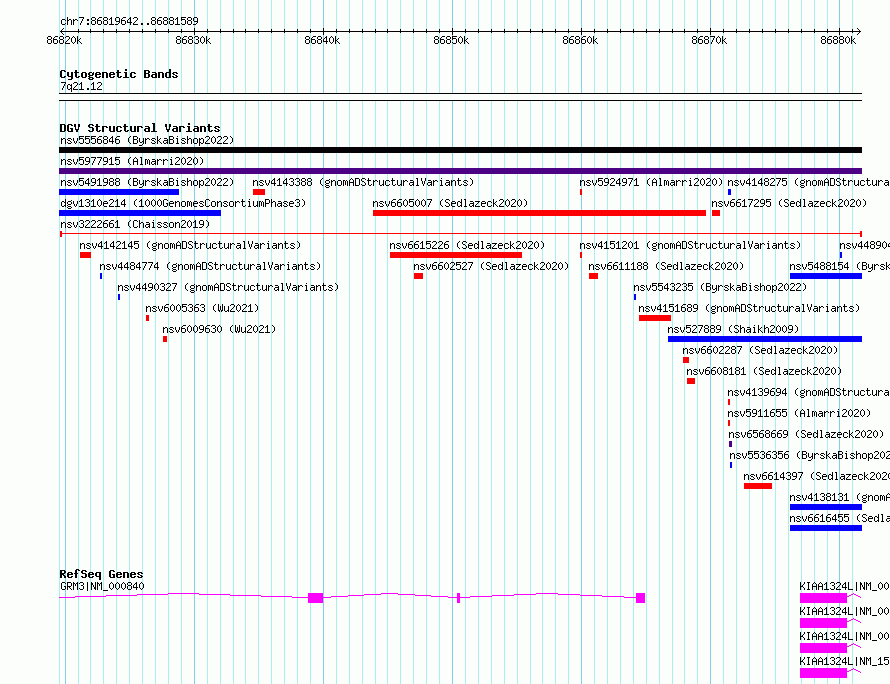Open nsv6617295 (Sedlazeck2020) label
This screenshot has height=684, width=890.
click(x=789, y=203)
